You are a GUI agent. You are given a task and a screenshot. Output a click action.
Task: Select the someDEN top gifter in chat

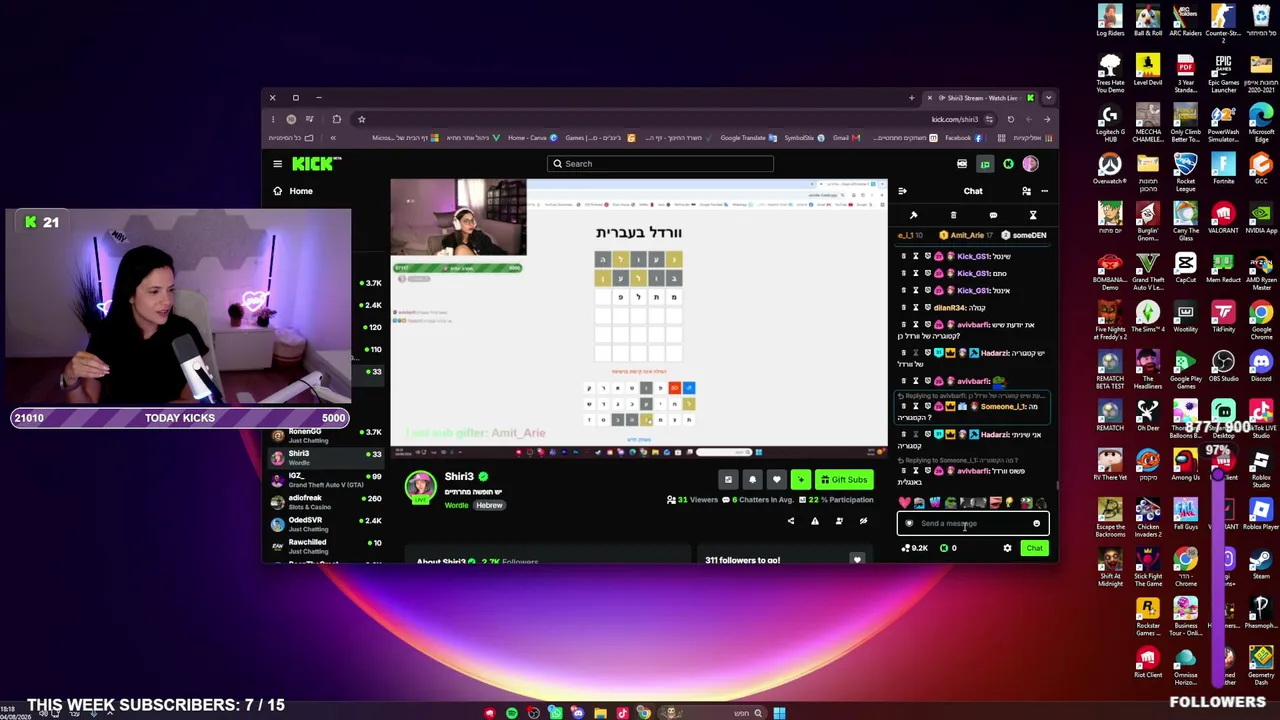click(1025, 235)
